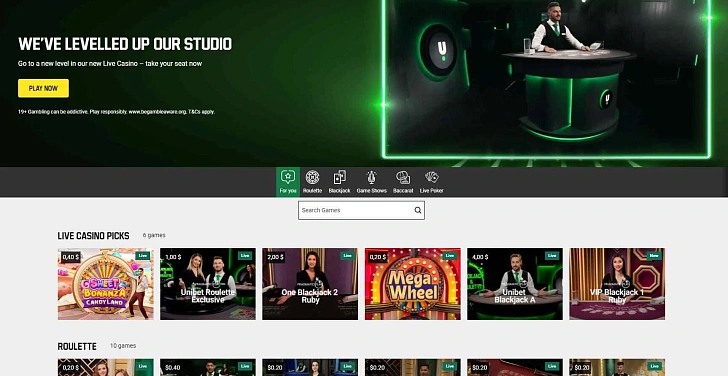Click the yellow Play Now button
The width and height of the screenshot is (728, 376).
[43, 88]
